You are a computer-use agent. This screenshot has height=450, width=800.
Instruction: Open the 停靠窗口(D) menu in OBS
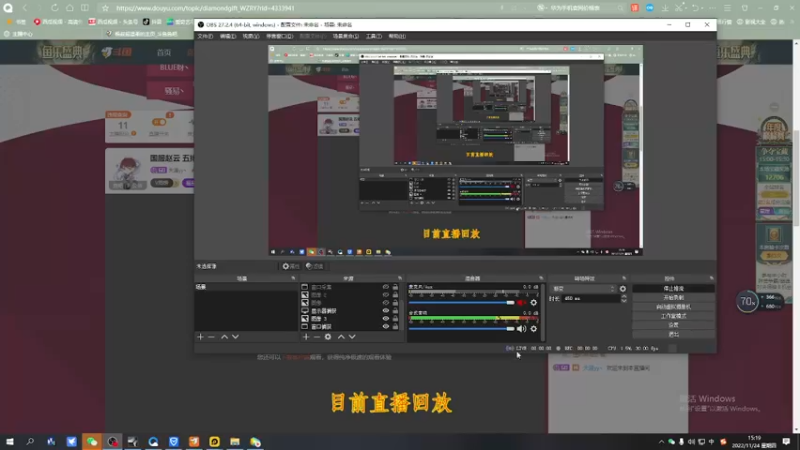(x=279, y=36)
